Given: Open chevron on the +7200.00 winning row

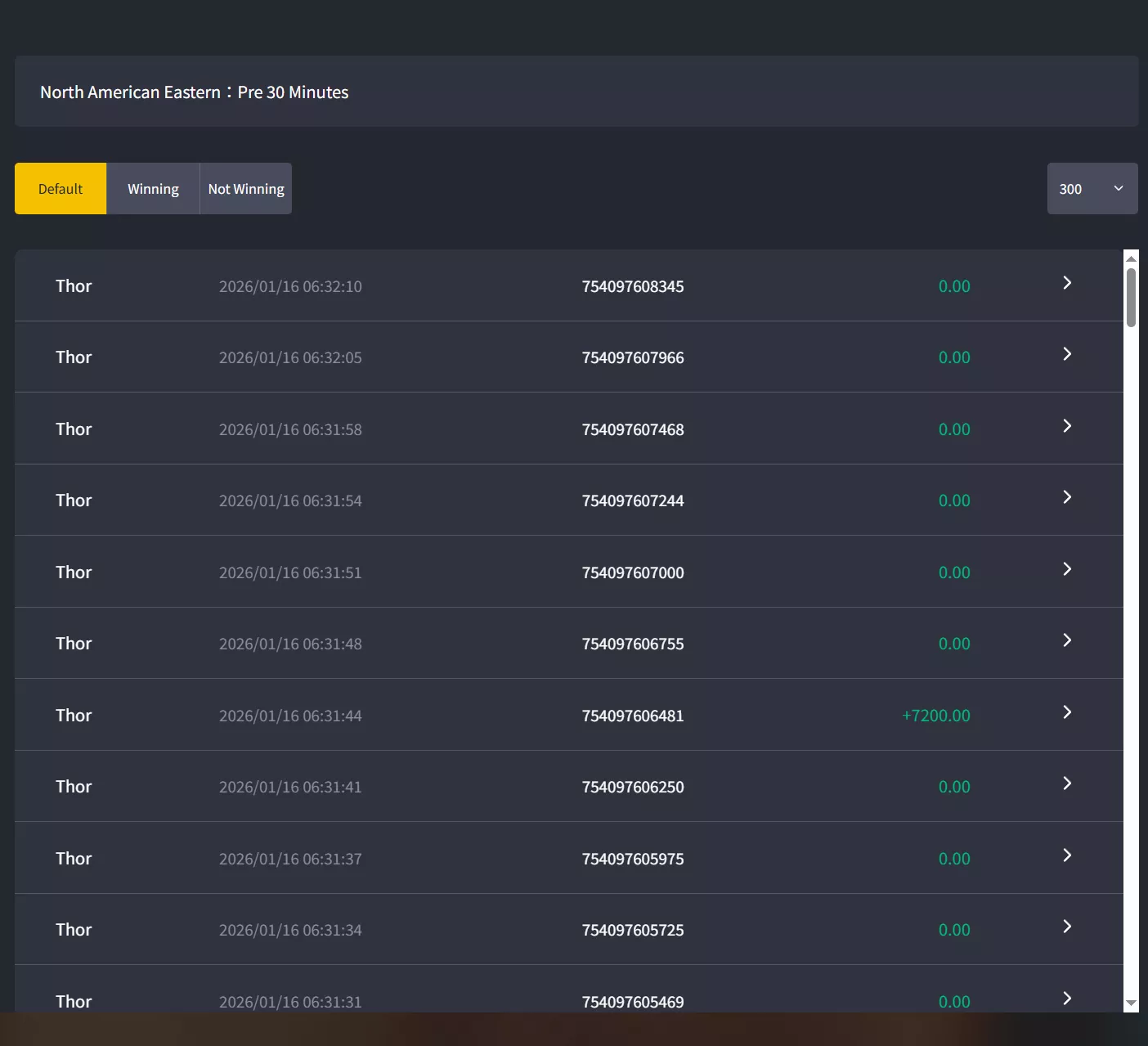Looking at the screenshot, I should click(1067, 712).
